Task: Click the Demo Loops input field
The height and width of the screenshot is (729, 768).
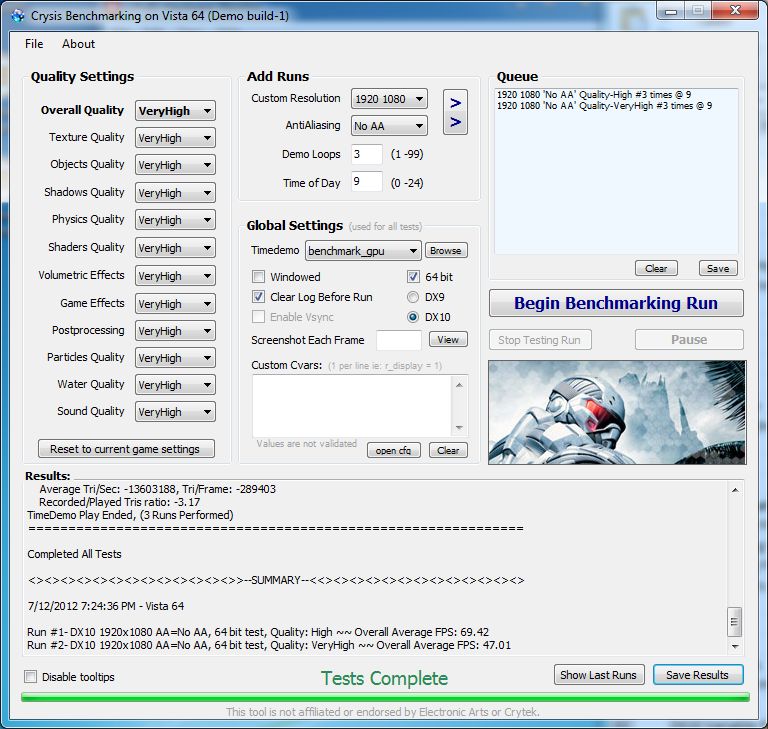Action: click(x=367, y=154)
